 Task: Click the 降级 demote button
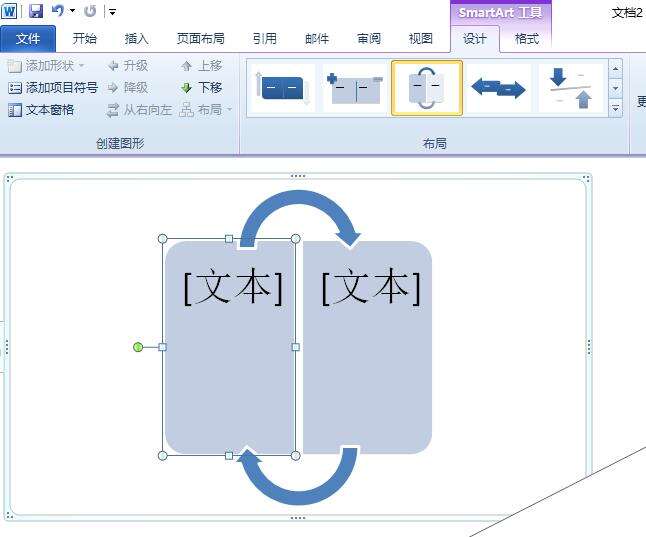(128, 88)
